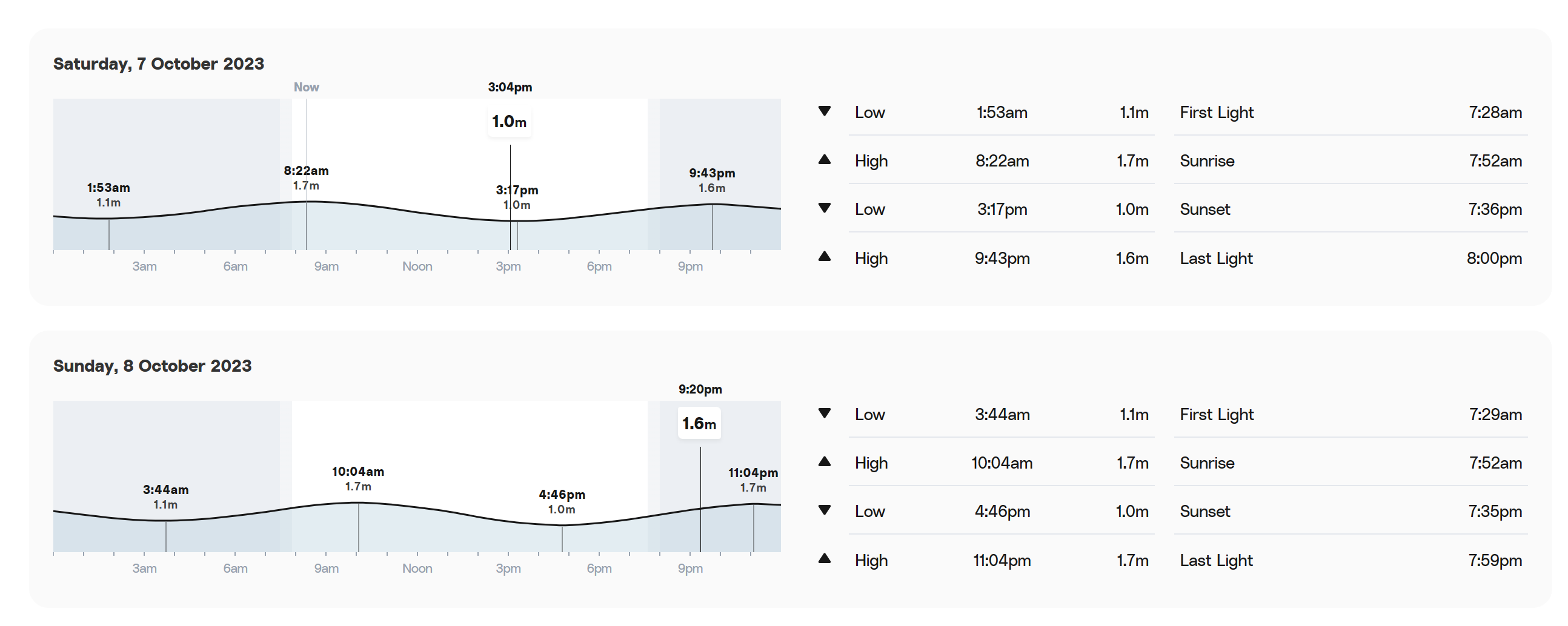This screenshot has width=1568, height=626.
Task: Click the down arrow icon beside Saturday's 3:17pm low
Action: coord(824,208)
